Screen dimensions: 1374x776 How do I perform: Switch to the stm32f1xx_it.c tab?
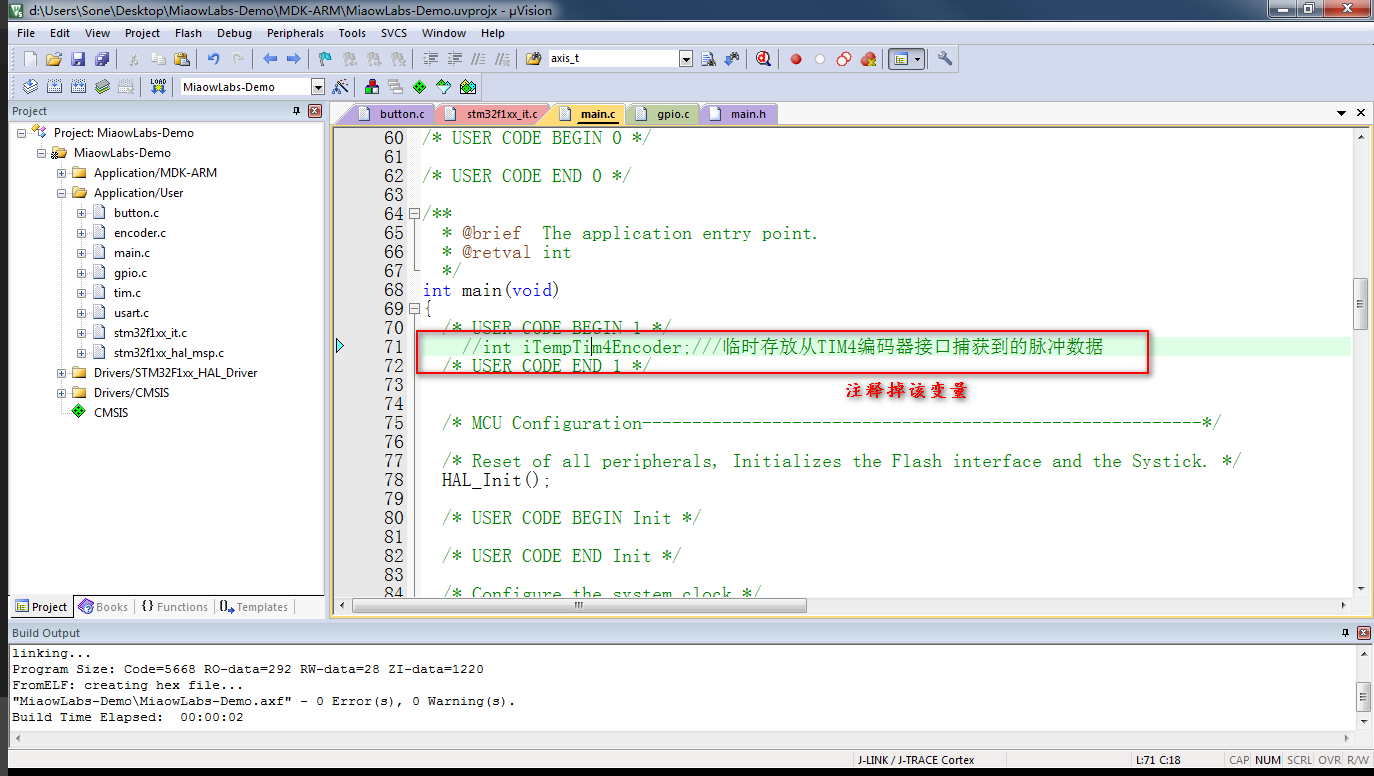coord(493,114)
